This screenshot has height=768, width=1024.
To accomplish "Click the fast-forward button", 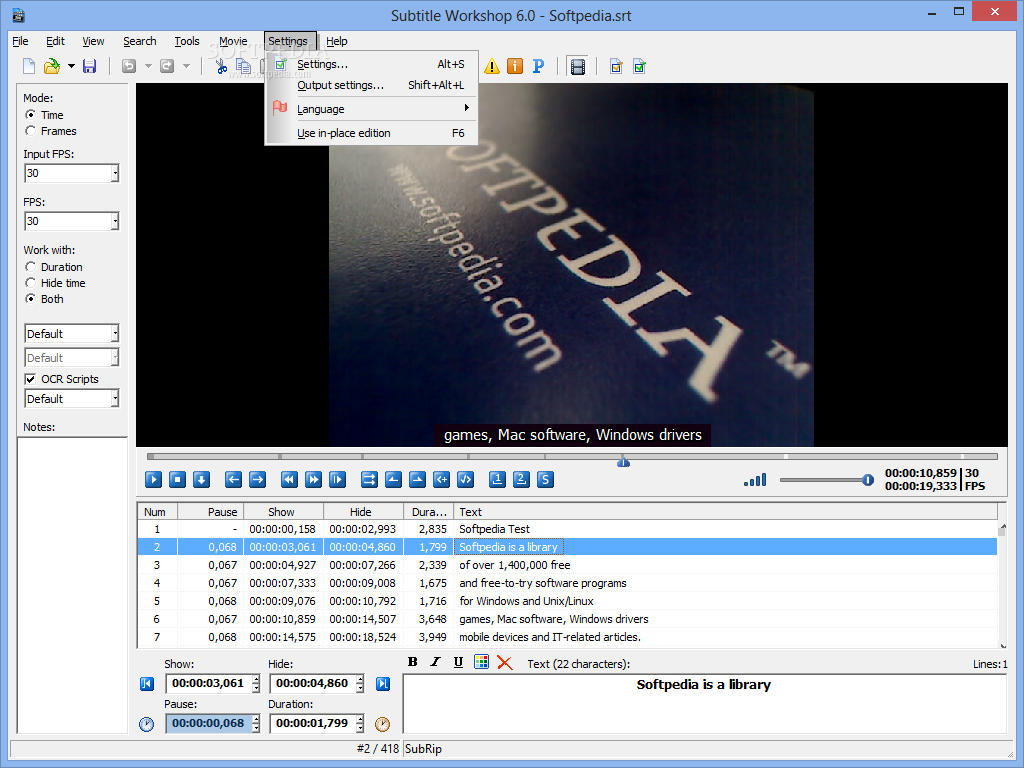I will (x=313, y=479).
